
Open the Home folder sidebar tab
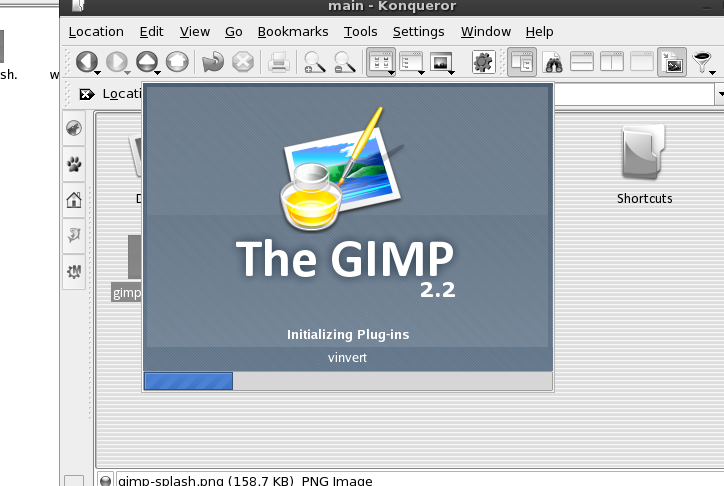(x=74, y=200)
